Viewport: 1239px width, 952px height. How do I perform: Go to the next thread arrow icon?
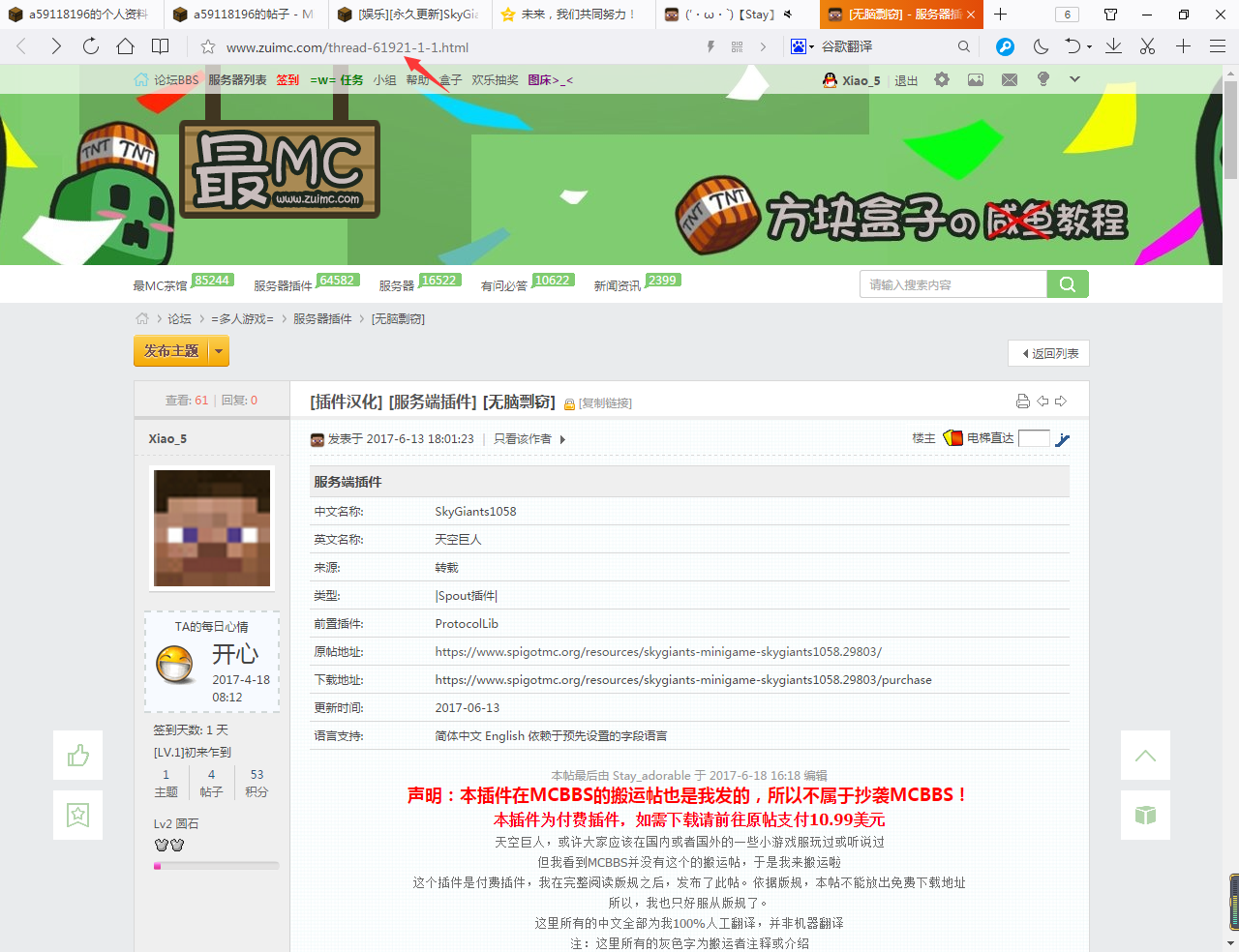[1061, 401]
